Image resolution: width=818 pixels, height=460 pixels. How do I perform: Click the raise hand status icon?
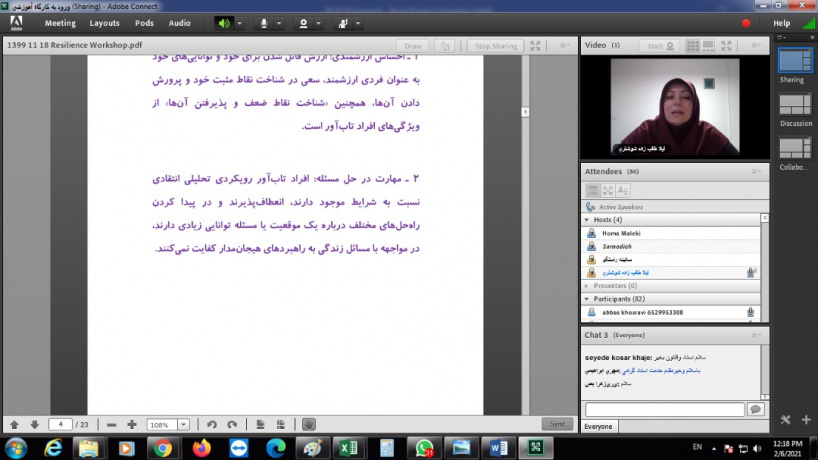coord(343,23)
